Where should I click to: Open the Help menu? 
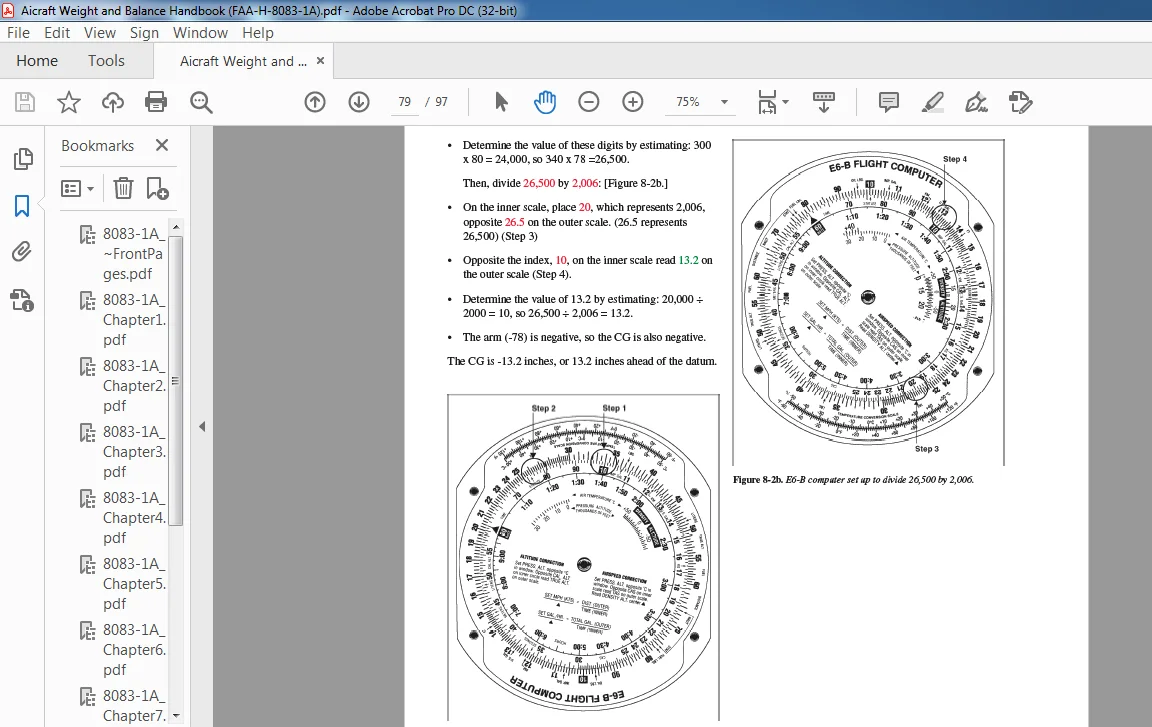coord(258,33)
